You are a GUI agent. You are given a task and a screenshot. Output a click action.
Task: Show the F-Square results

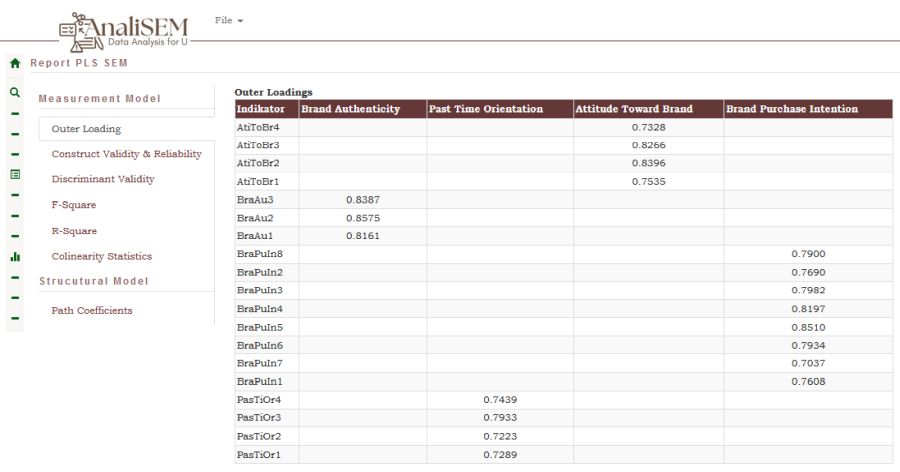pos(74,205)
